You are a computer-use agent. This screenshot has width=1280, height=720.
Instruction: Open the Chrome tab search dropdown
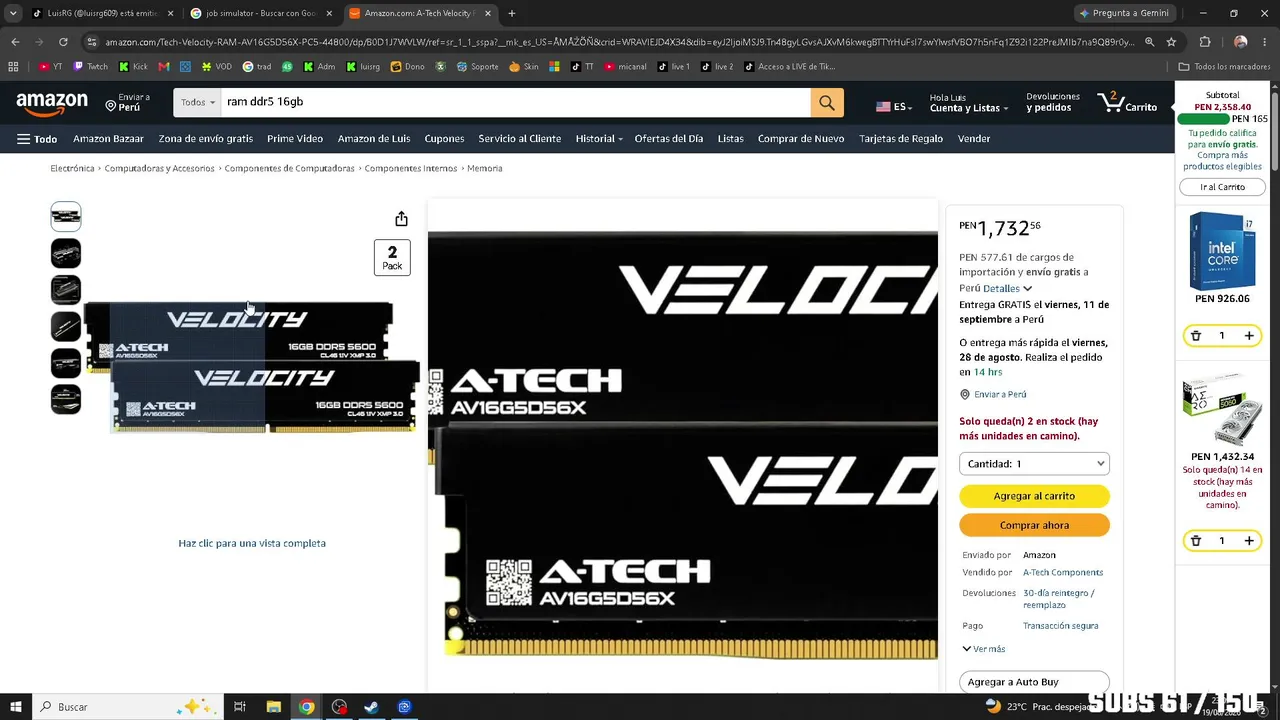[x=13, y=13]
